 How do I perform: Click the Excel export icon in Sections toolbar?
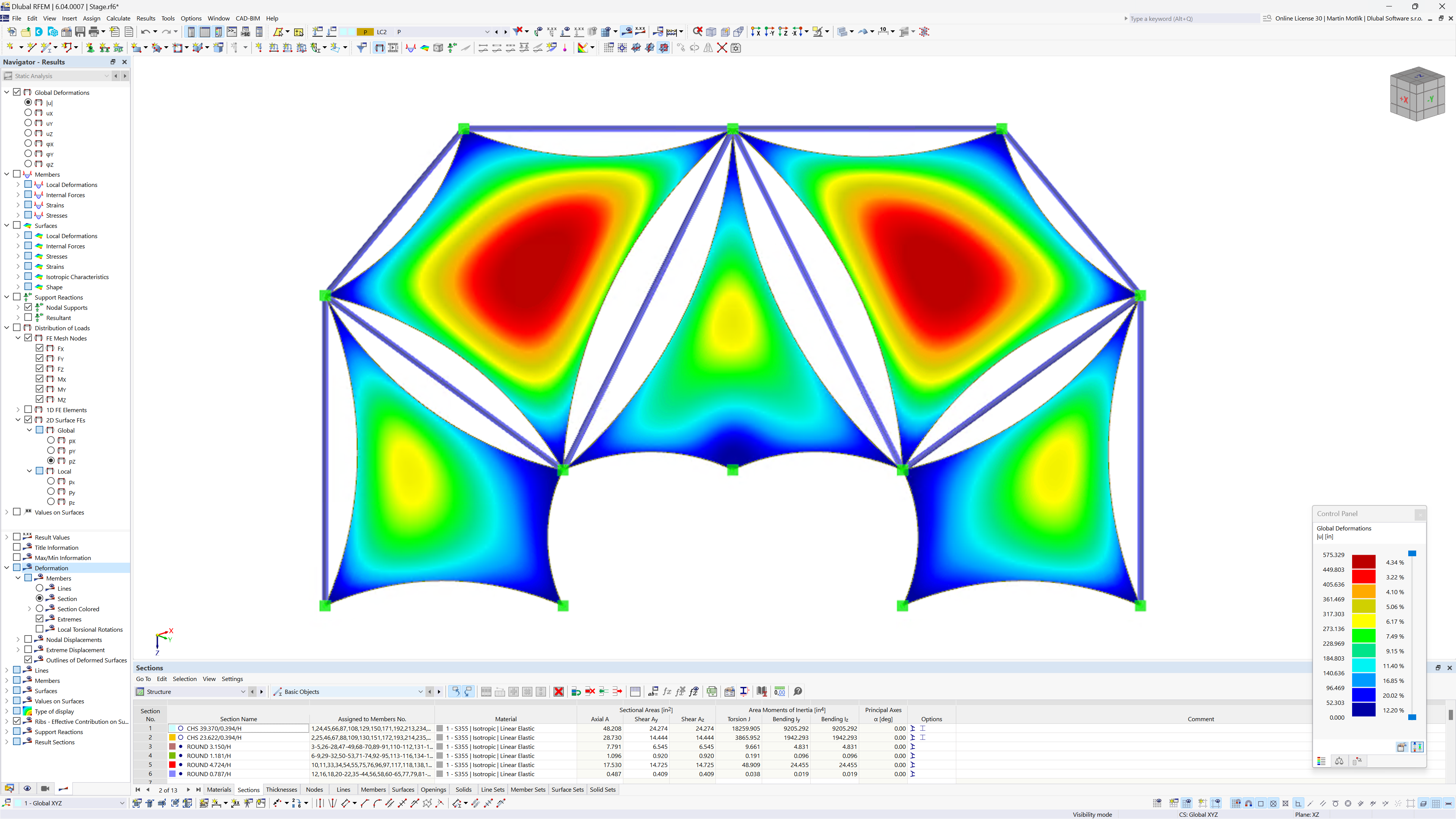click(x=712, y=692)
